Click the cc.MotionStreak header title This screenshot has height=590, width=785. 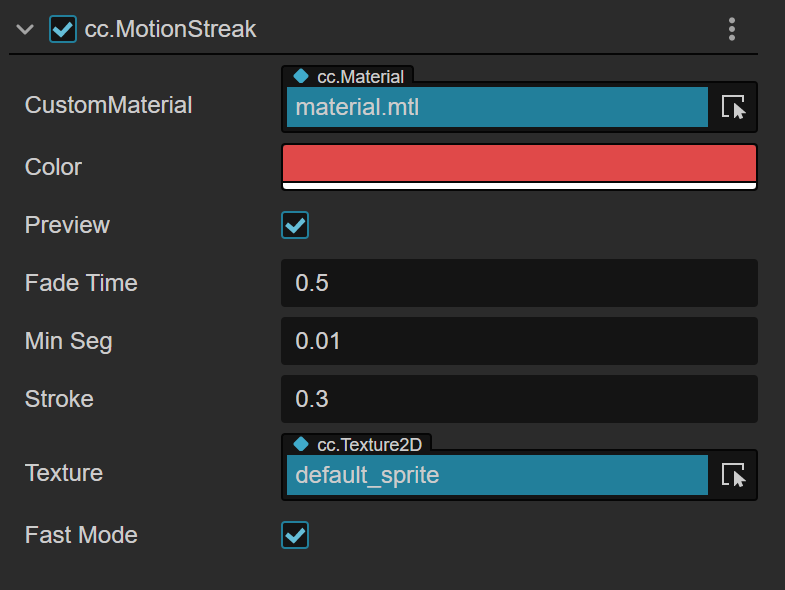point(171,29)
